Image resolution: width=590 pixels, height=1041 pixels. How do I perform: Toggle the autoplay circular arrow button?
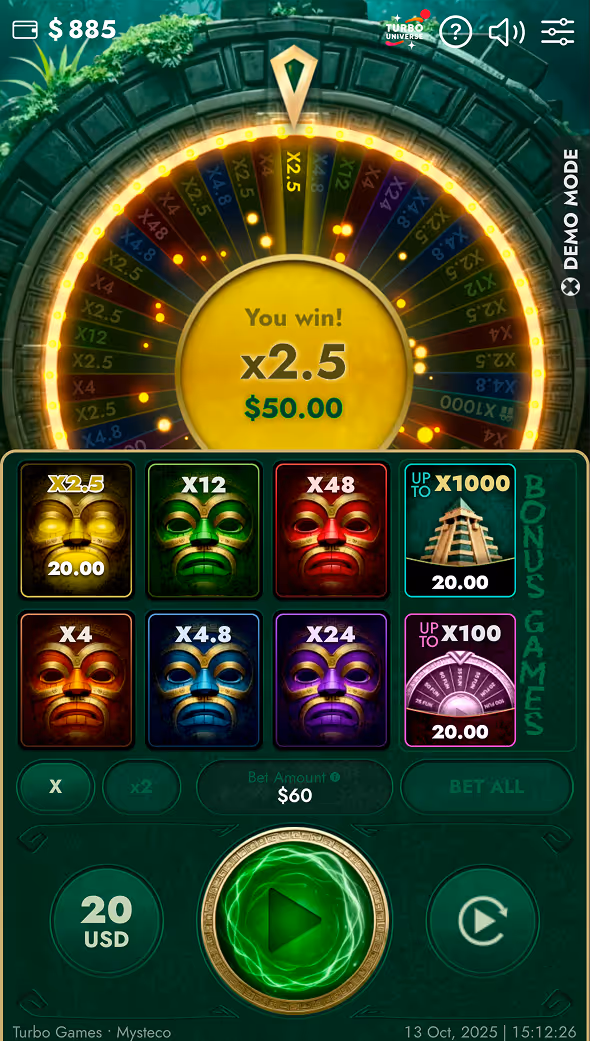[x=483, y=920]
